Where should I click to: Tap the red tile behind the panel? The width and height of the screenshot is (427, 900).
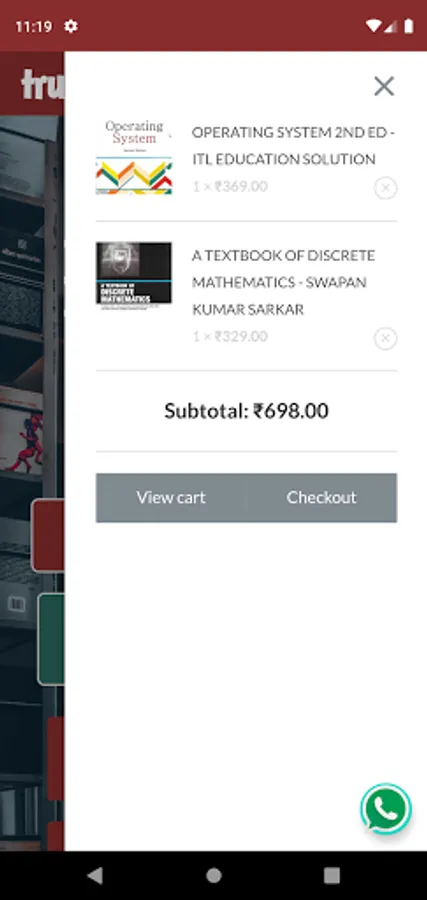click(48, 536)
